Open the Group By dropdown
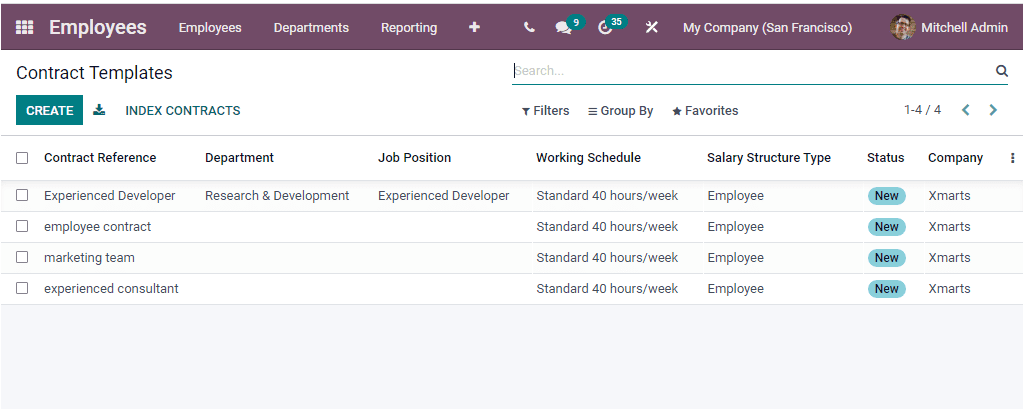 point(621,111)
